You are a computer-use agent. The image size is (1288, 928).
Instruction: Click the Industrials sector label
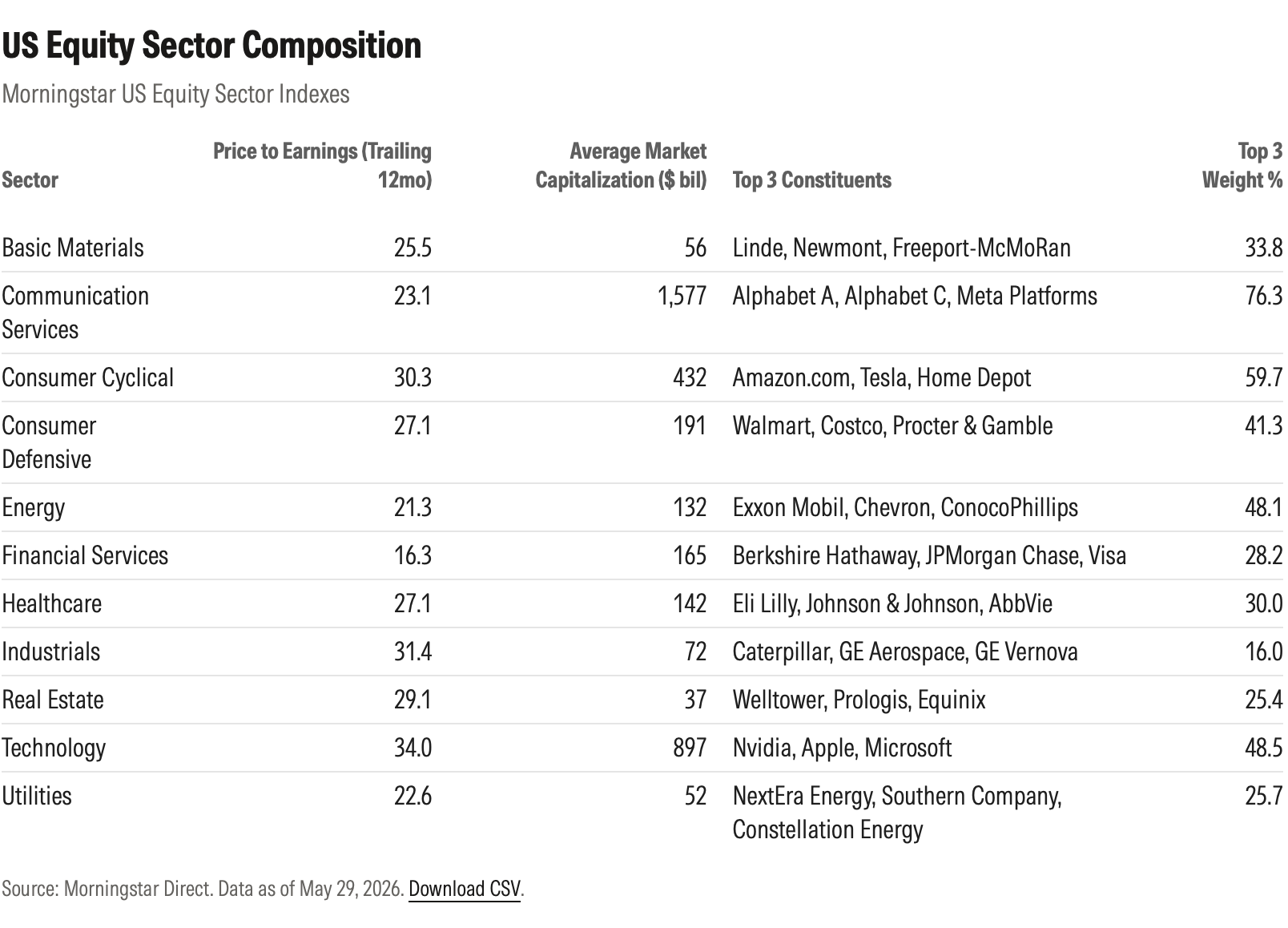tap(51, 652)
